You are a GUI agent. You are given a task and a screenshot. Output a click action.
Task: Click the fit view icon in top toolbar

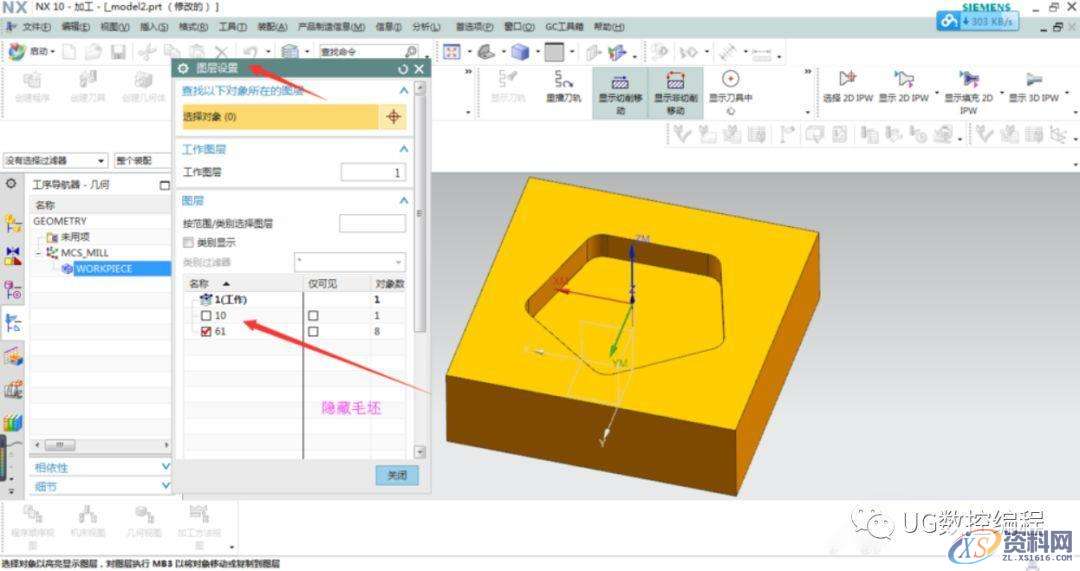coord(452,52)
